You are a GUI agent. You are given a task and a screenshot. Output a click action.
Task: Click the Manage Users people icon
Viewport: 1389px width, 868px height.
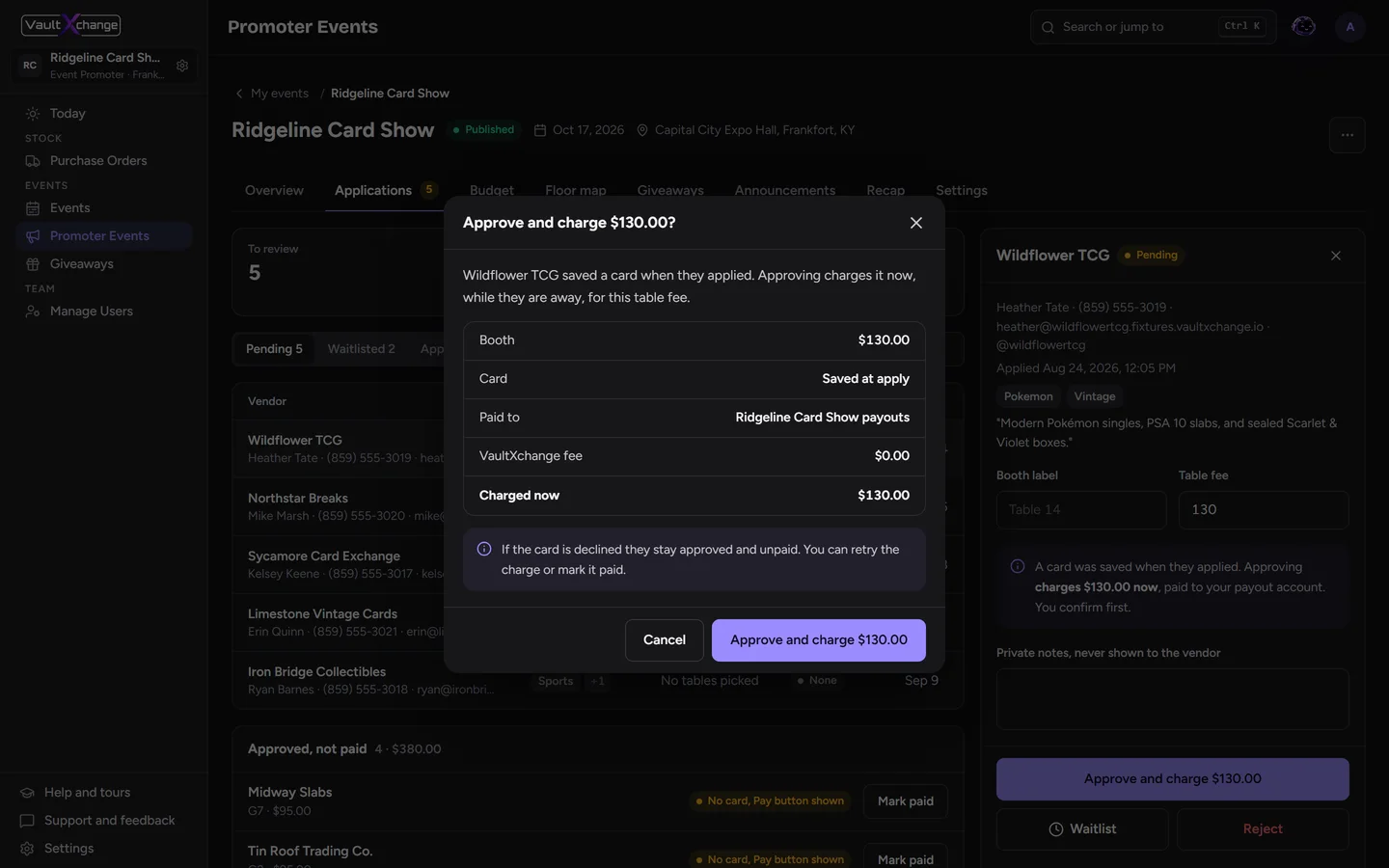click(33, 312)
